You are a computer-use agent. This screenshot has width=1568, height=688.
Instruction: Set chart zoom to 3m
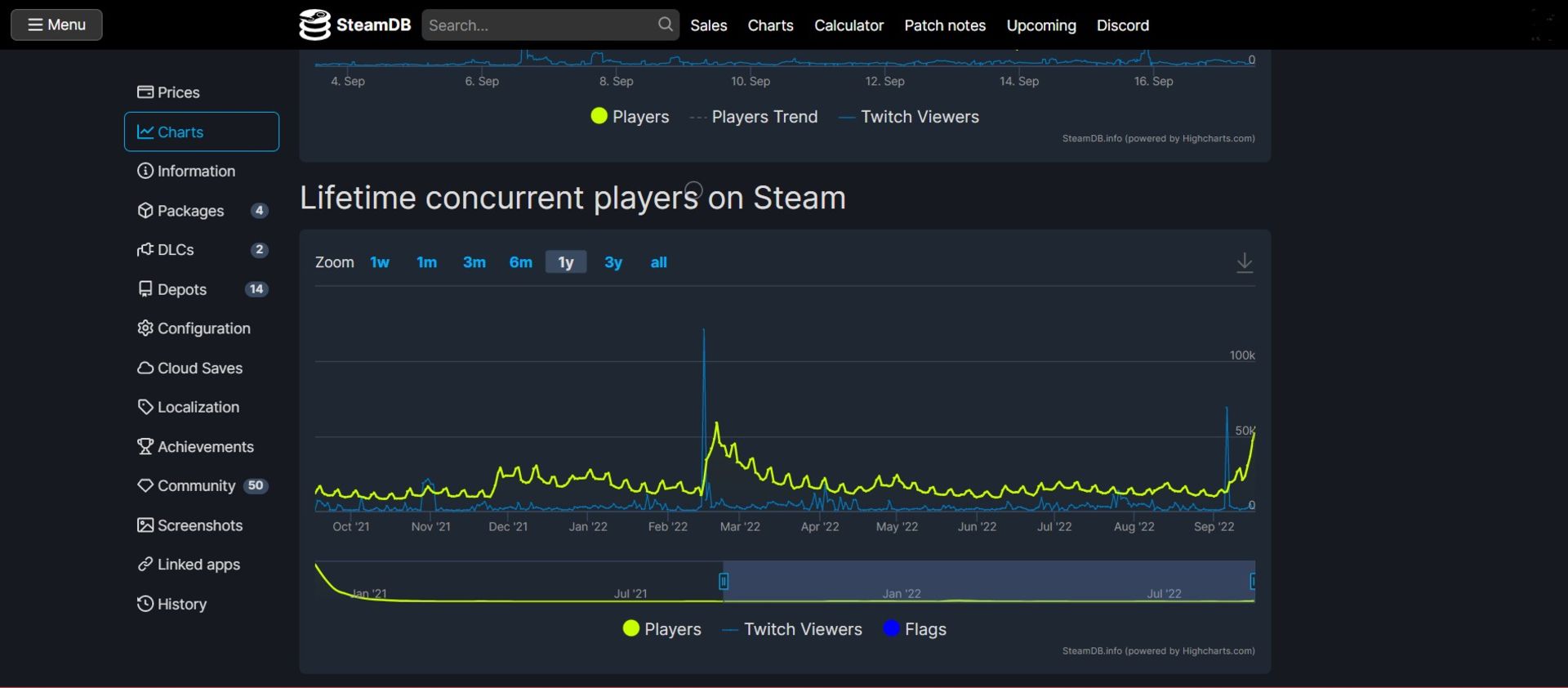(474, 262)
